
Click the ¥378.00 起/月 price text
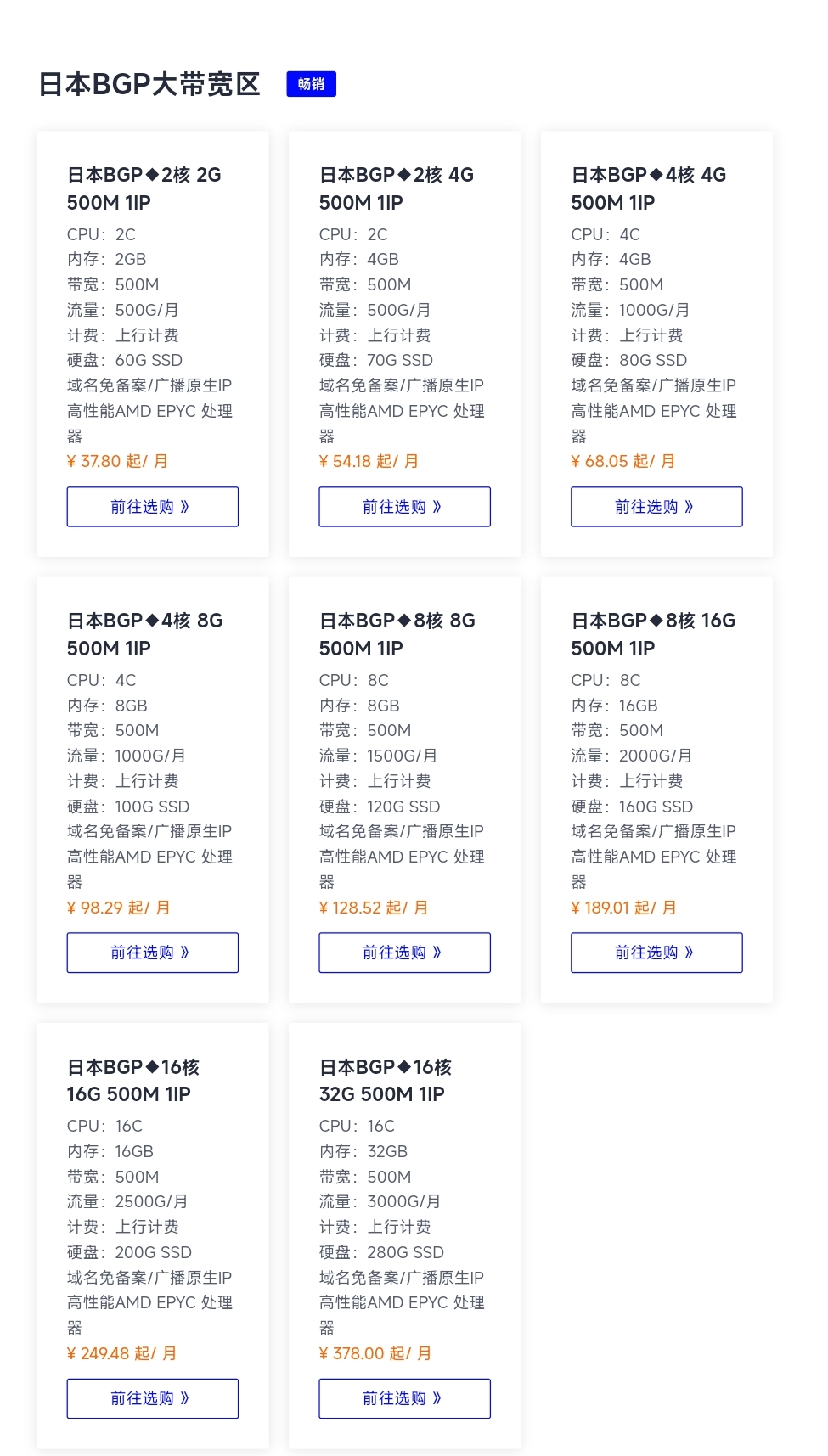(375, 1353)
